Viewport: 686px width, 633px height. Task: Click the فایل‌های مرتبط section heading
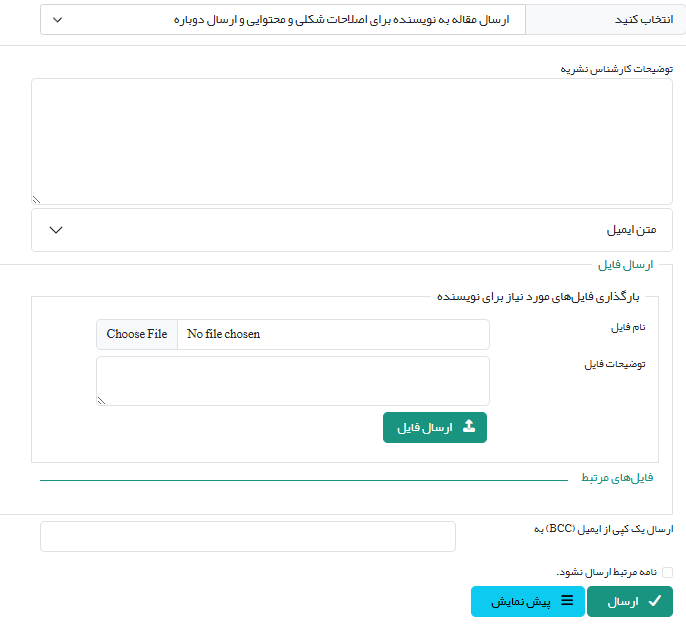point(617,478)
